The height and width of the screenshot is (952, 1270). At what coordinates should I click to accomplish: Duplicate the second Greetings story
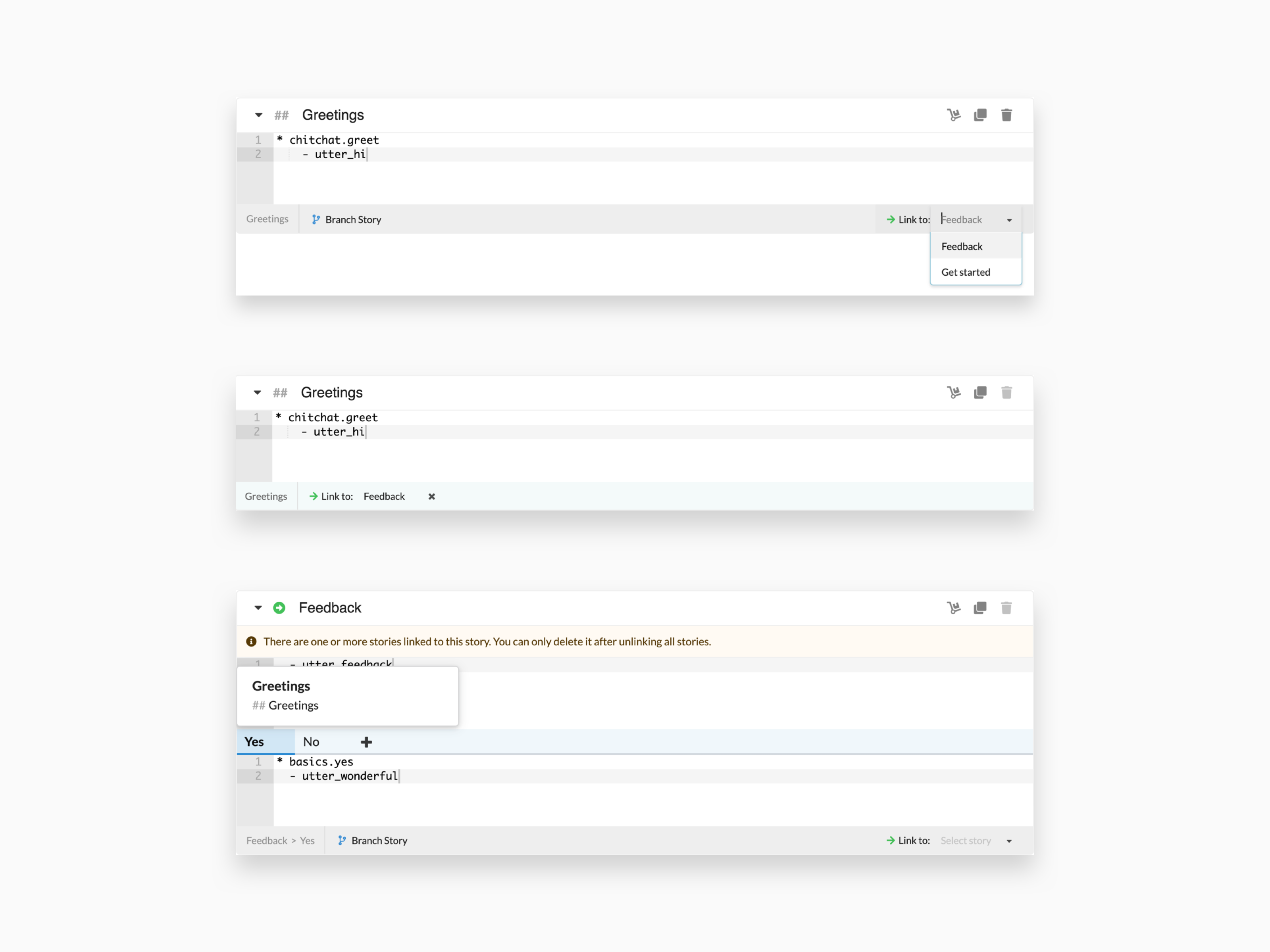tap(980, 393)
